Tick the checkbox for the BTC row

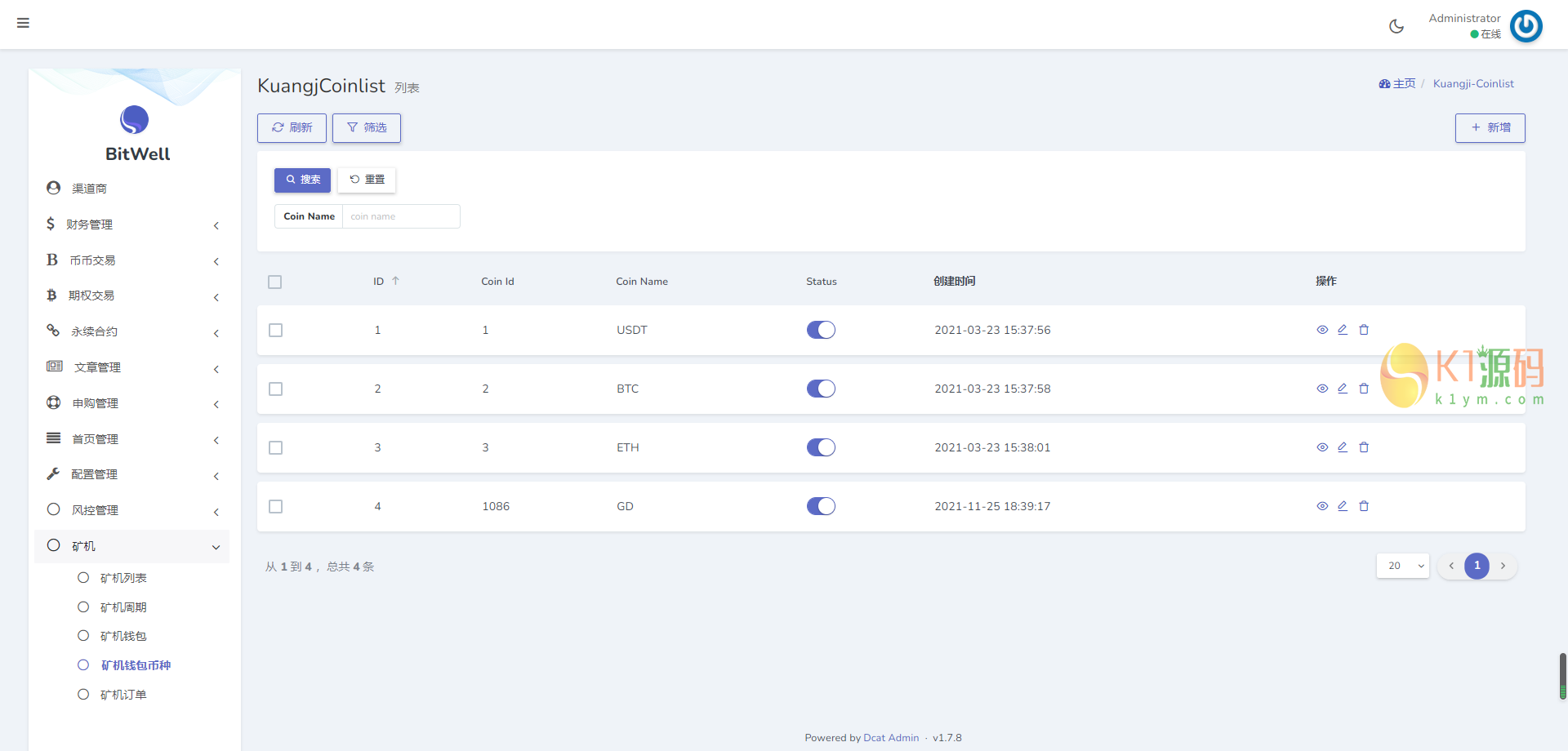point(276,389)
